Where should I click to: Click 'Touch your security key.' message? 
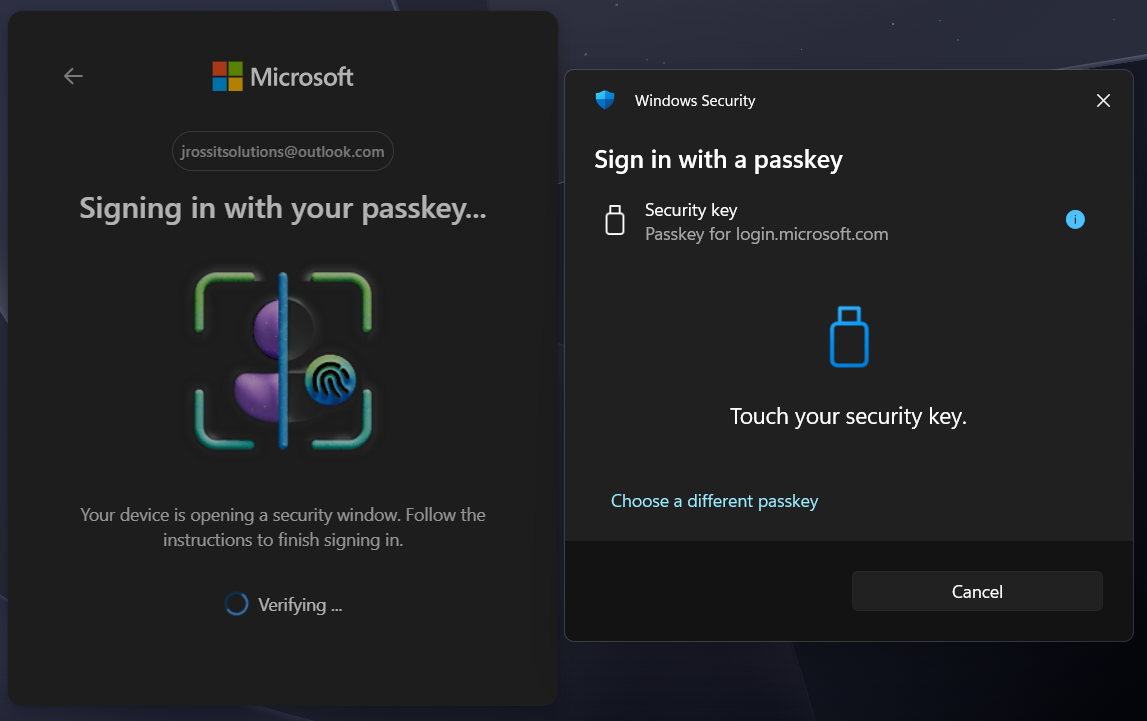coord(849,416)
